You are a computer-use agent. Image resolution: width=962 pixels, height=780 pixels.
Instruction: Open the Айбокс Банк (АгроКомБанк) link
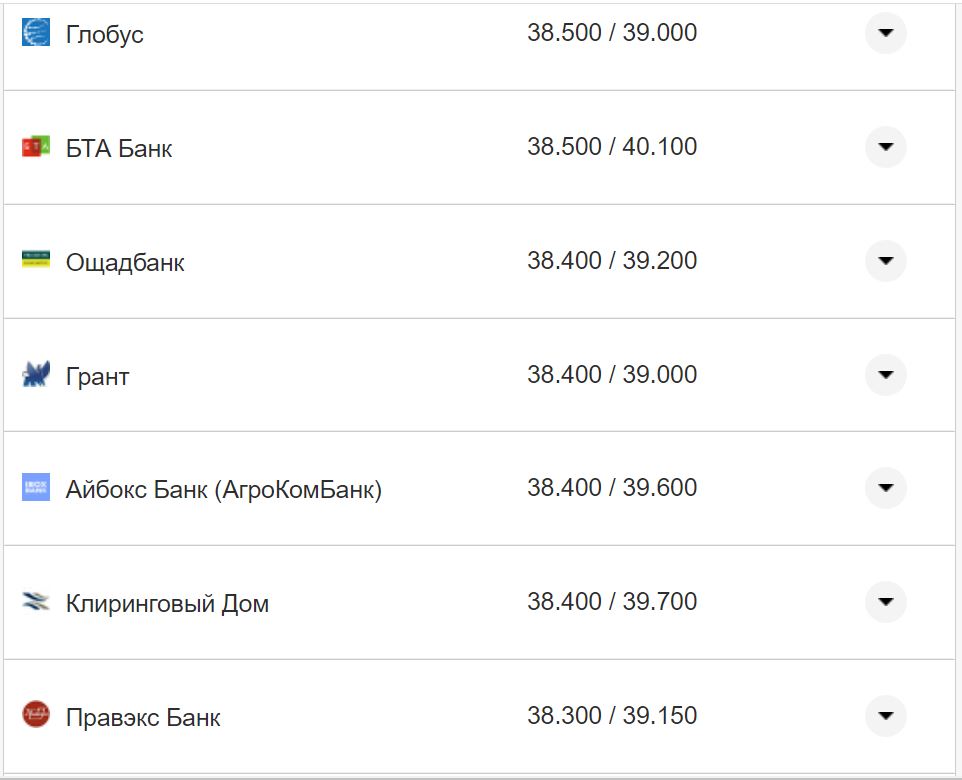[x=223, y=490]
